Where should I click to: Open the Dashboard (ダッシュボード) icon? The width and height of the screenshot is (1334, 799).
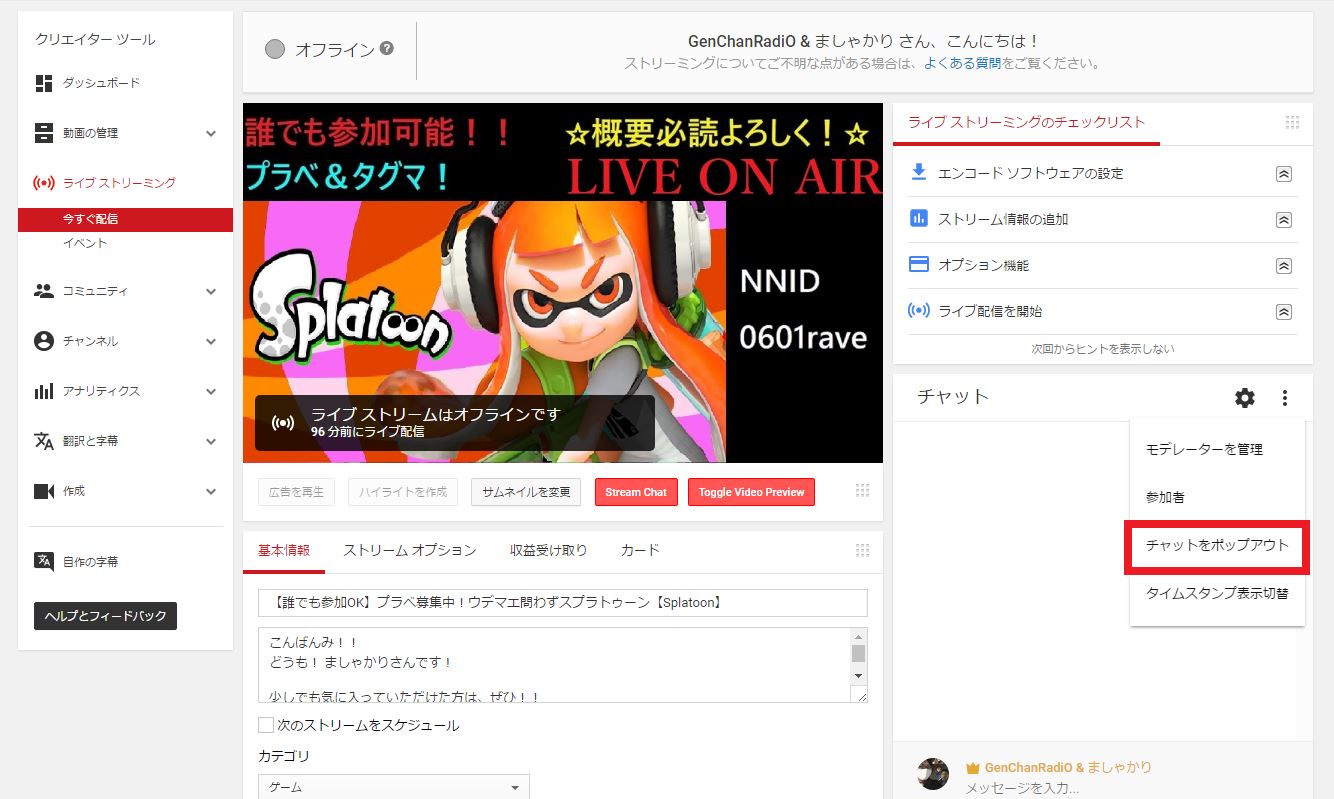click(x=44, y=83)
